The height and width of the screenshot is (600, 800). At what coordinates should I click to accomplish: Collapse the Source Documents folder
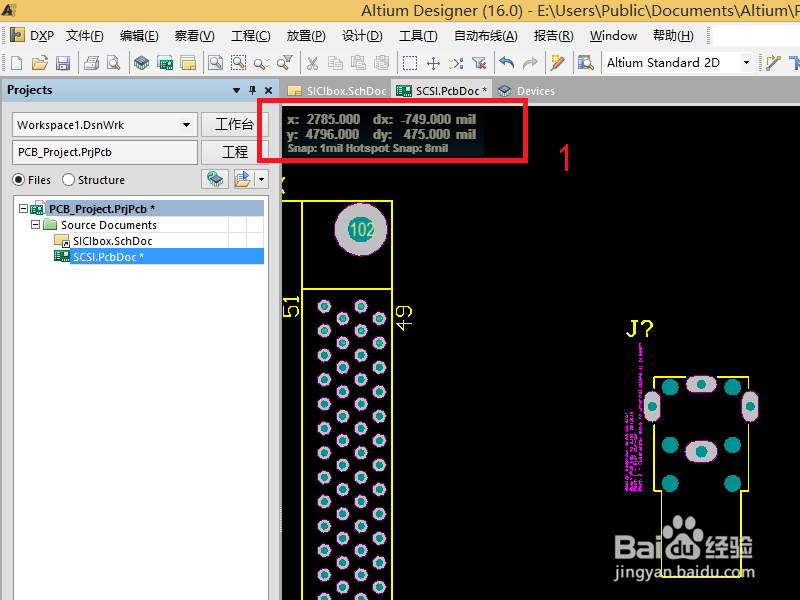tap(35, 225)
